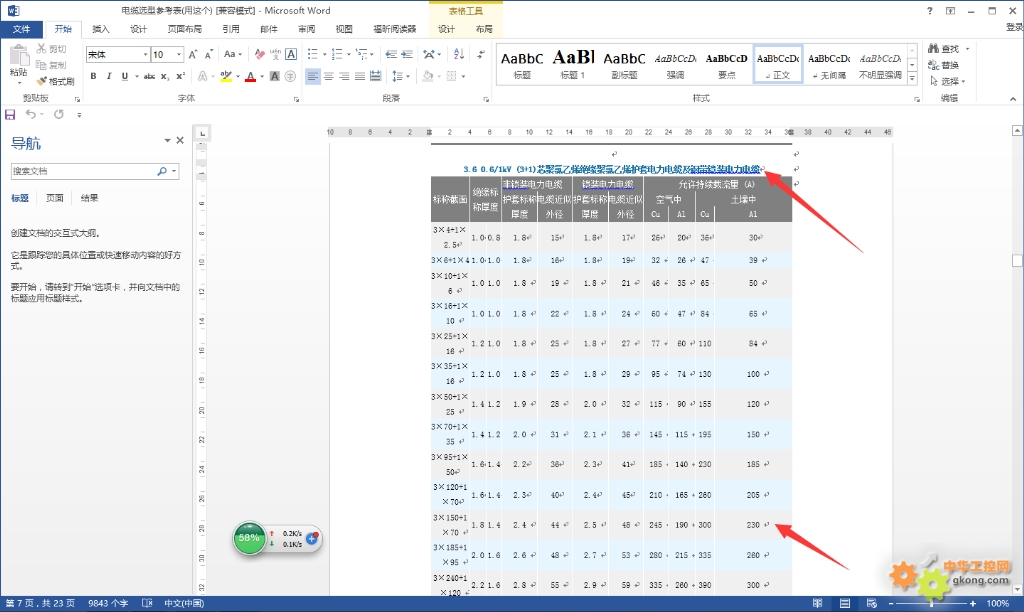Close the navigation pane
Image resolution: width=1024 pixels, height=612 pixels.
[180, 140]
